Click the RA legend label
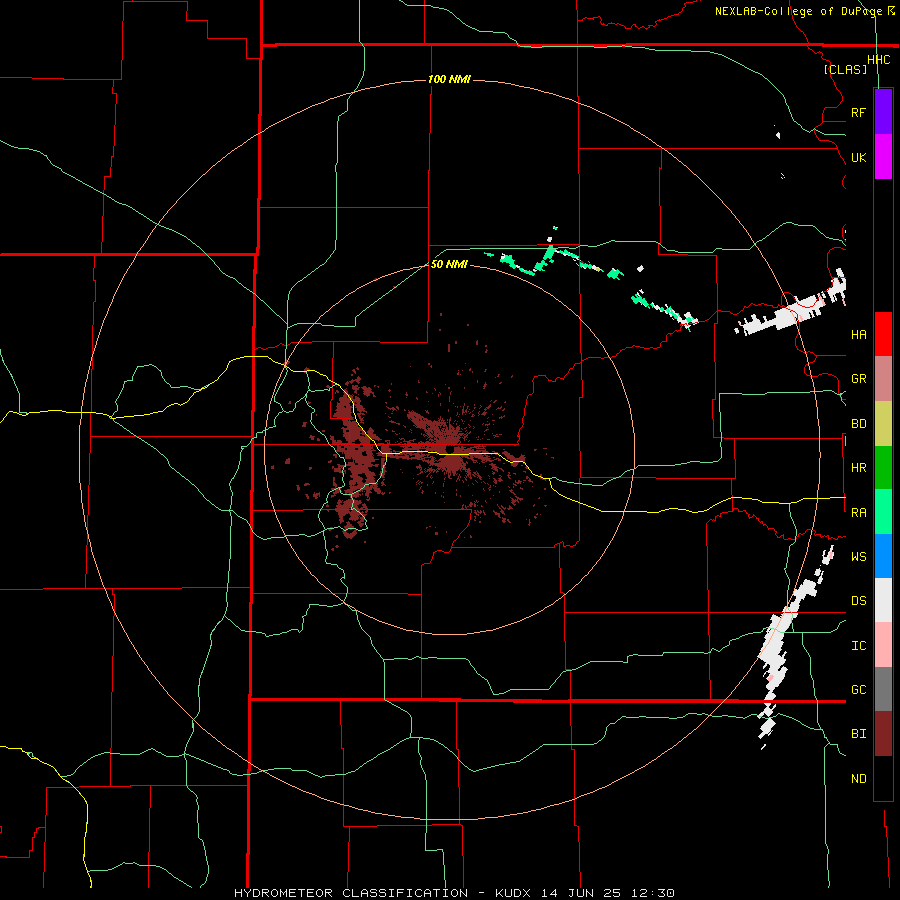The image size is (900, 900). 858,512
